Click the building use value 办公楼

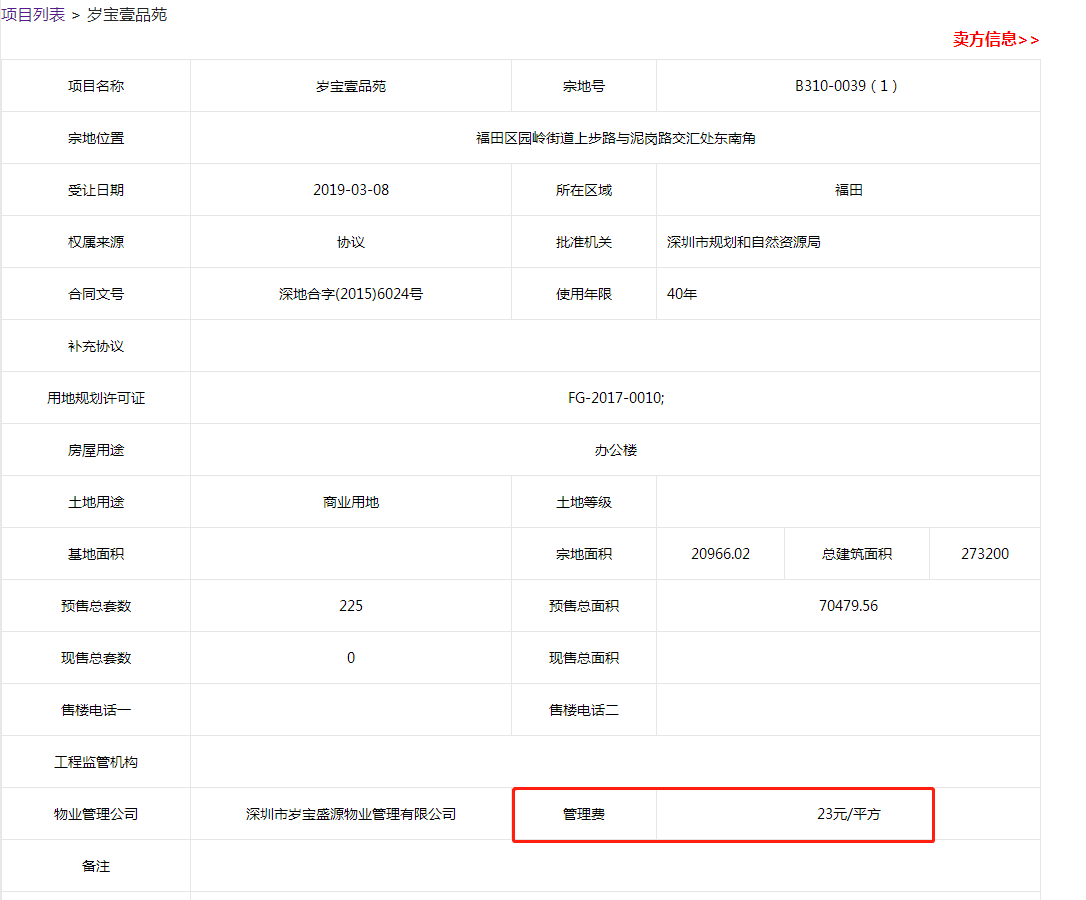click(615, 450)
